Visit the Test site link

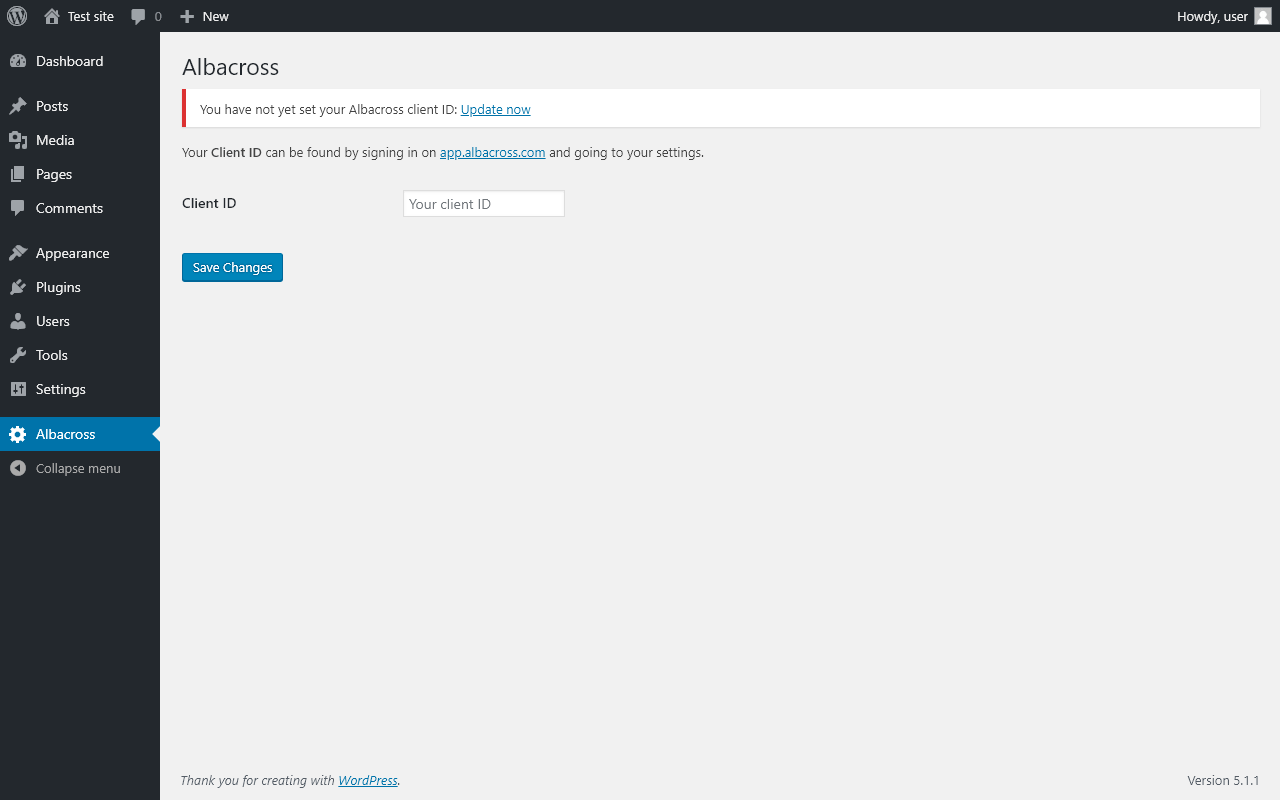click(x=91, y=16)
